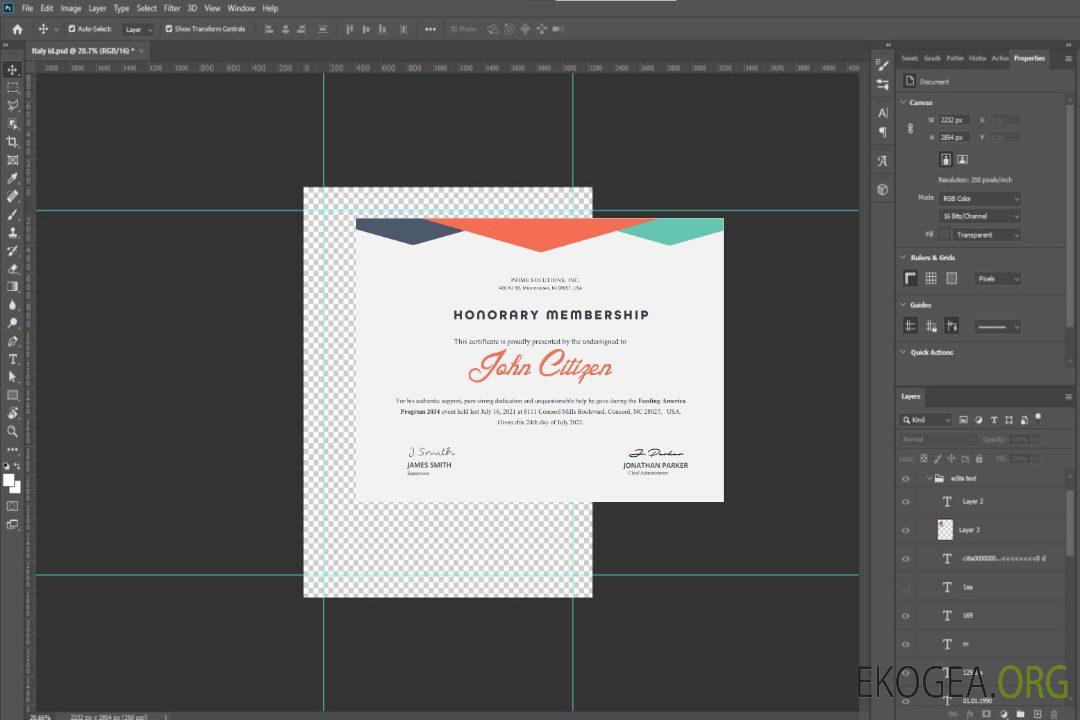The image size is (1080, 720).
Task: Open the Fill Transparent dropdown
Action: (986, 235)
